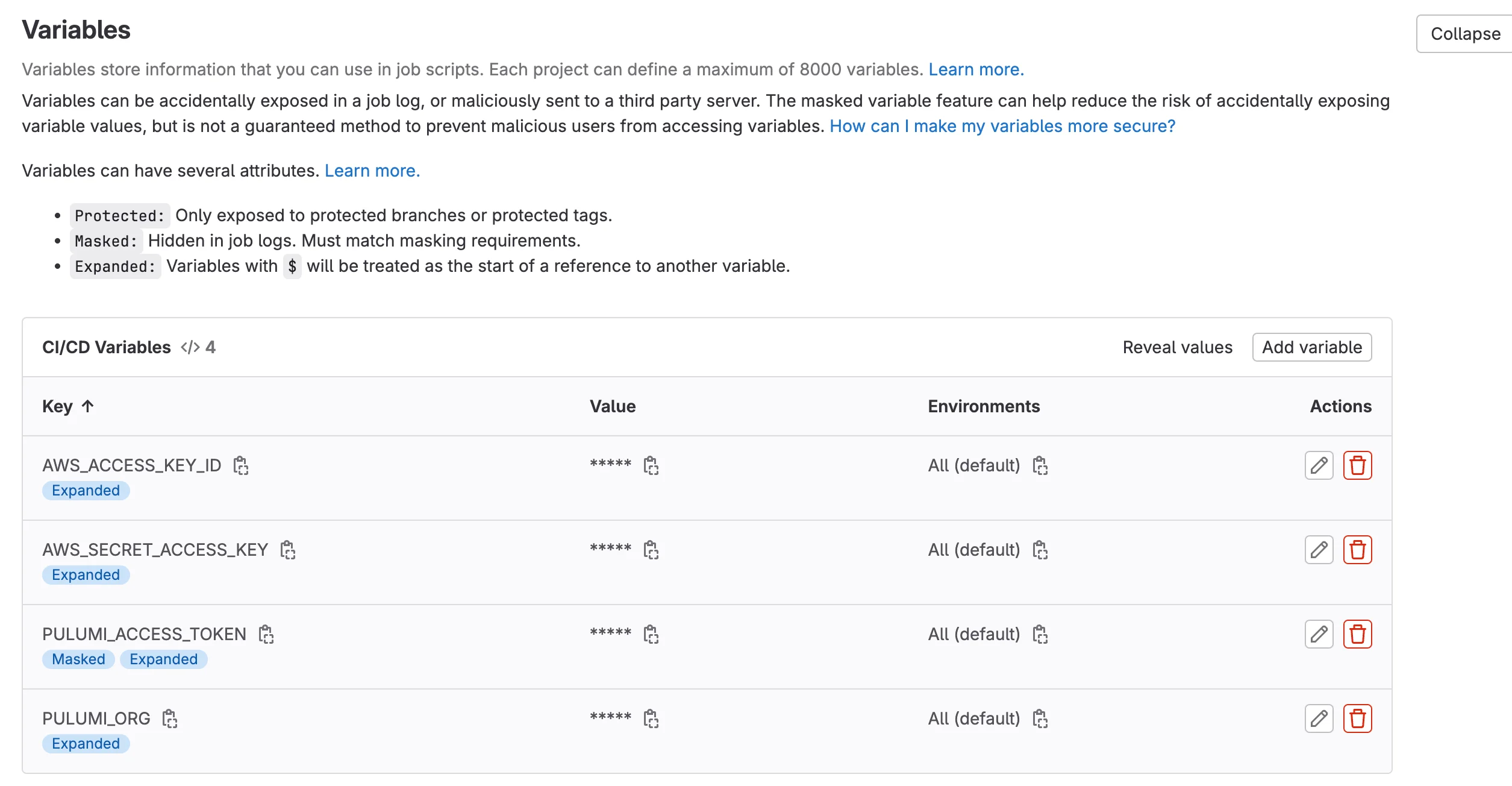The height and width of the screenshot is (786, 1512).
Task: Edit the PULUMI_ACCESS_TOKEN variable
Action: [x=1319, y=634]
